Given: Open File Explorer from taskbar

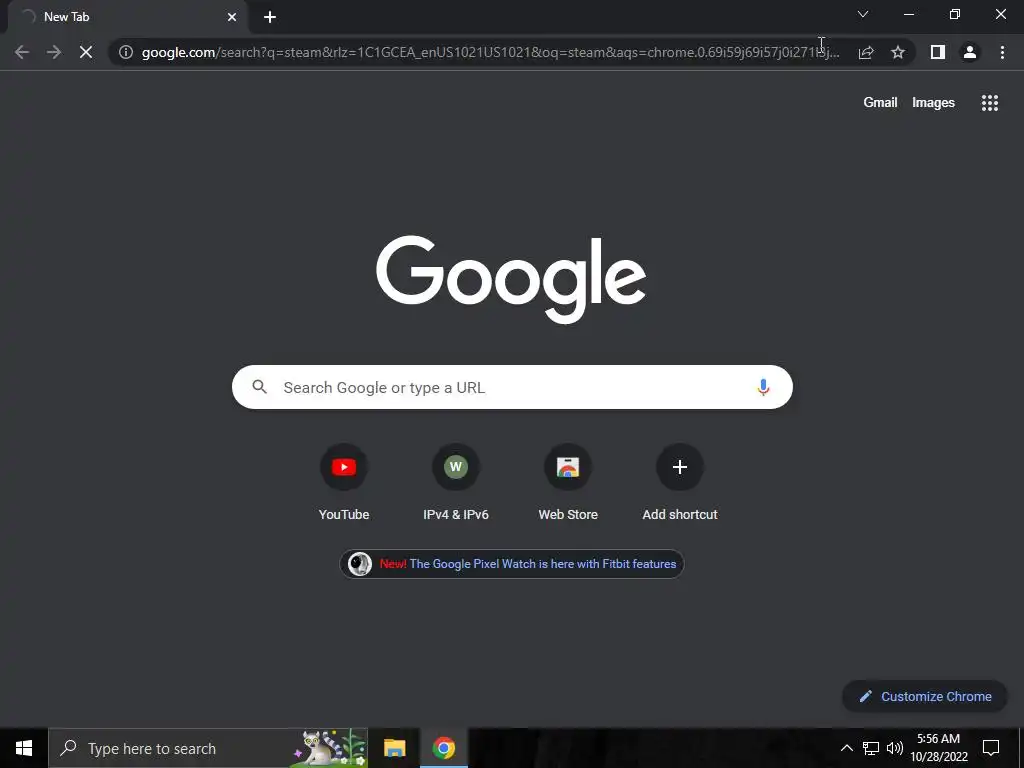Looking at the screenshot, I should pos(394,748).
